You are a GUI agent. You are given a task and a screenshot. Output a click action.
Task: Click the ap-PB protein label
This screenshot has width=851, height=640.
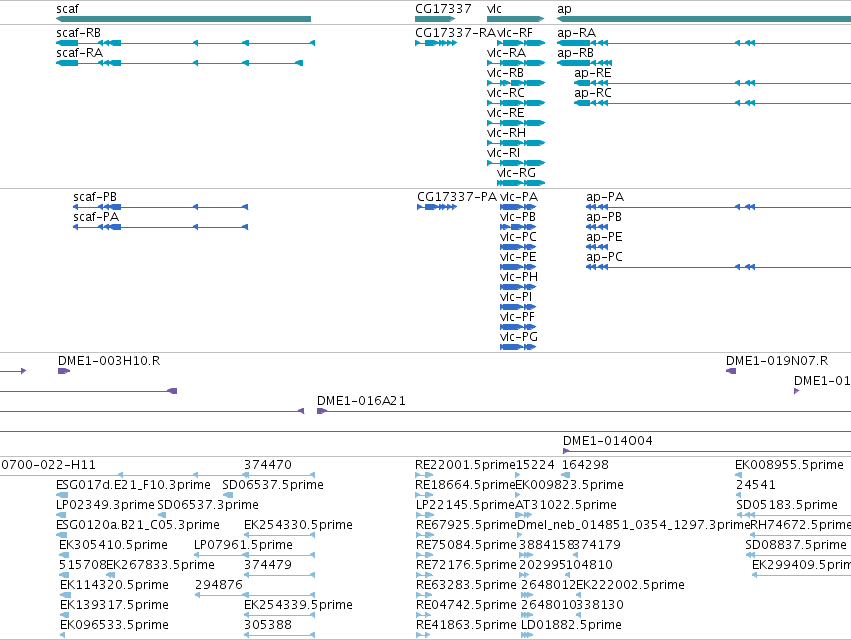pos(604,217)
